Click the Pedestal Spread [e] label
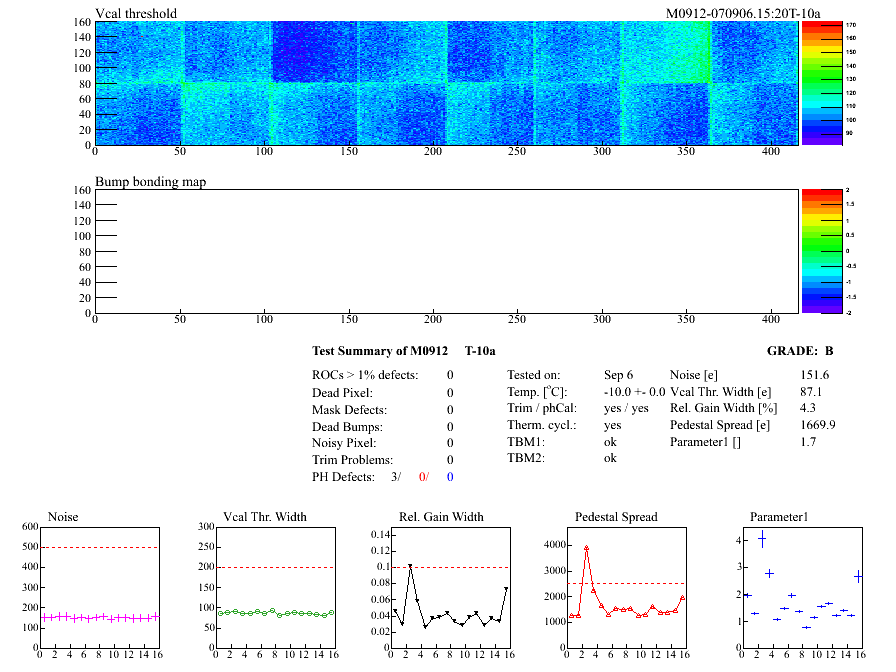 tap(720, 425)
